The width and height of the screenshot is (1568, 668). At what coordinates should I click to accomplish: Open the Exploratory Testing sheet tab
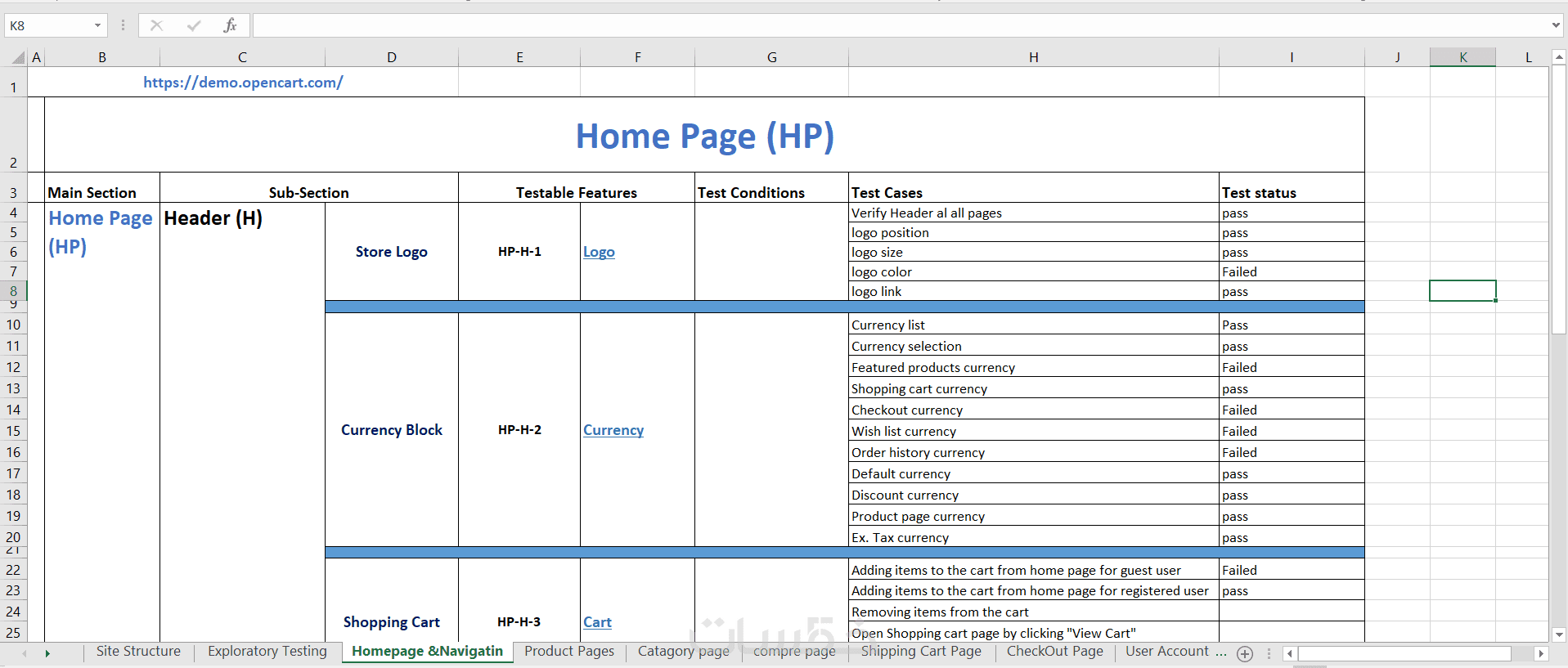click(x=267, y=652)
